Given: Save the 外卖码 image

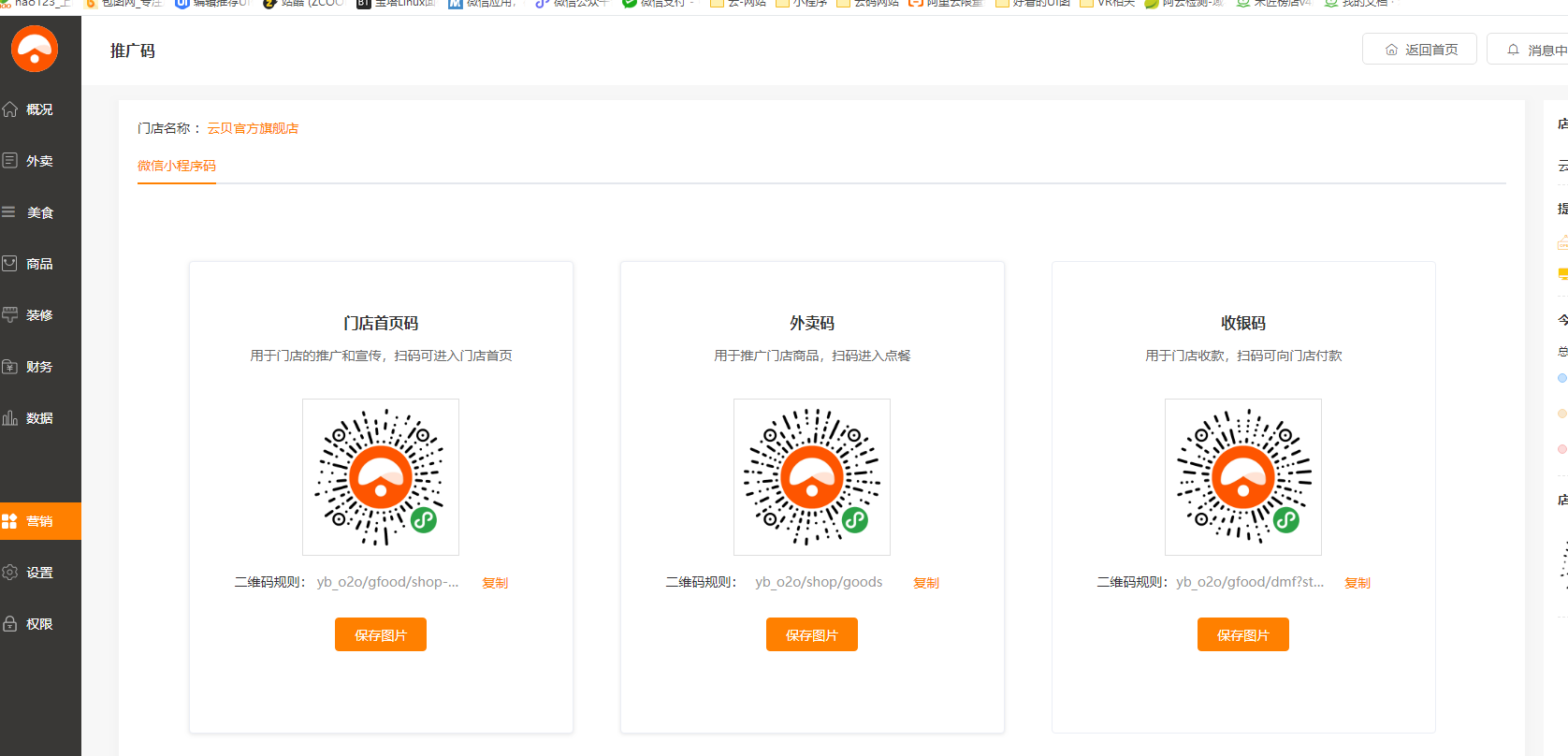Looking at the screenshot, I should click(812, 634).
